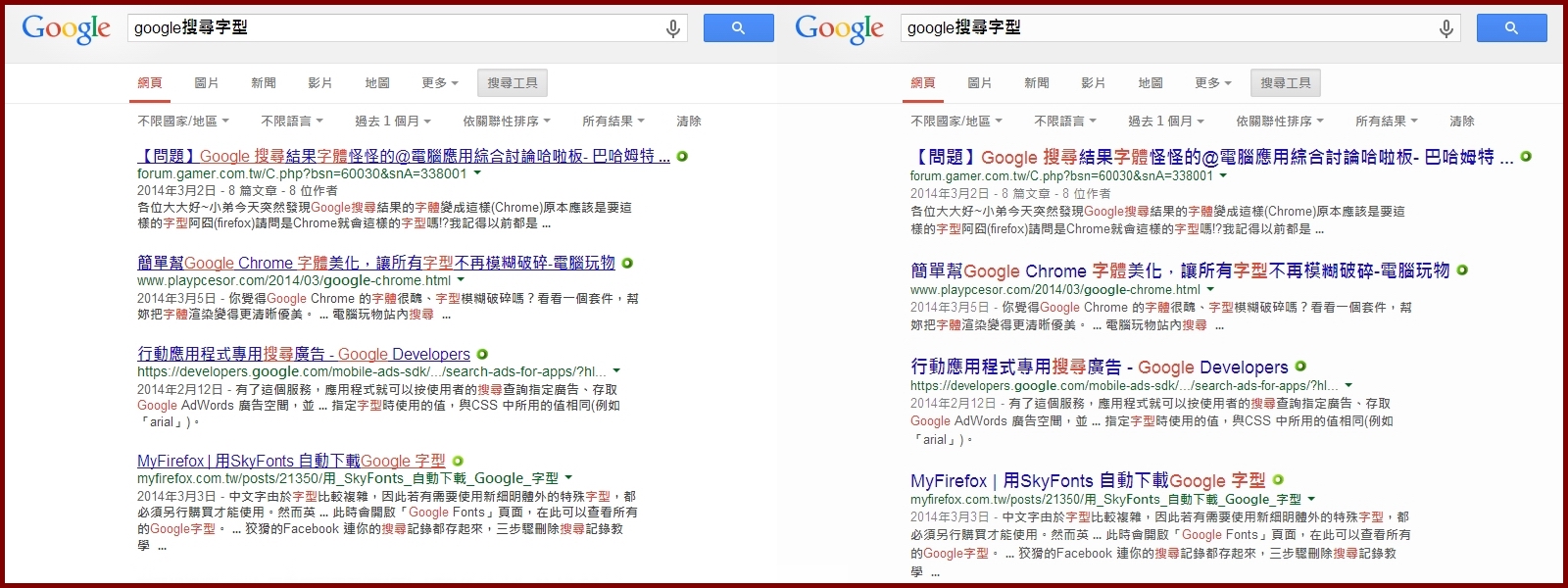The width and height of the screenshot is (1568, 588).
Task: Expand arrow after playpcesor.com URL, right window
Action: tap(1210, 290)
